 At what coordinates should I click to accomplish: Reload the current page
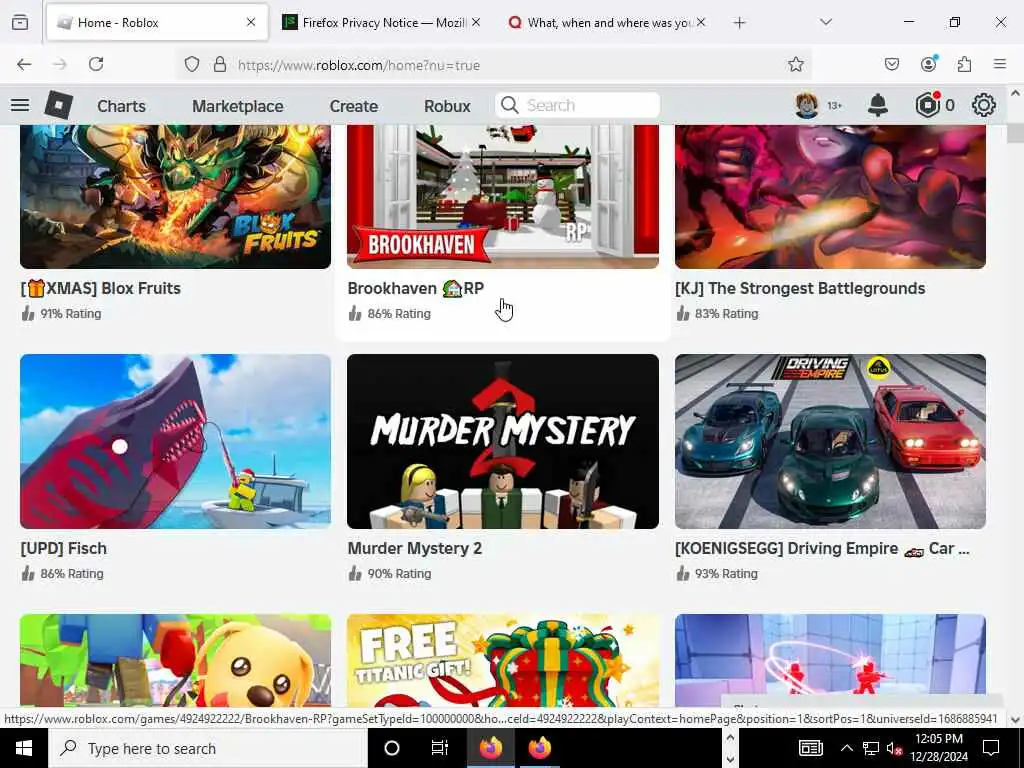click(x=96, y=64)
